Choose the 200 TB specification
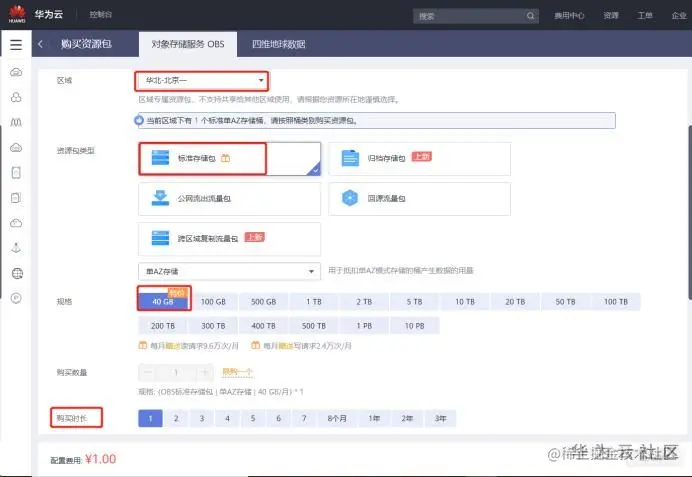 [x=163, y=326]
